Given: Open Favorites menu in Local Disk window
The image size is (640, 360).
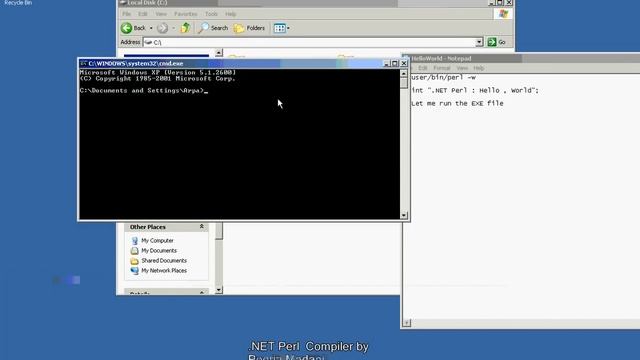Looking at the screenshot, I should click(x=185, y=14).
